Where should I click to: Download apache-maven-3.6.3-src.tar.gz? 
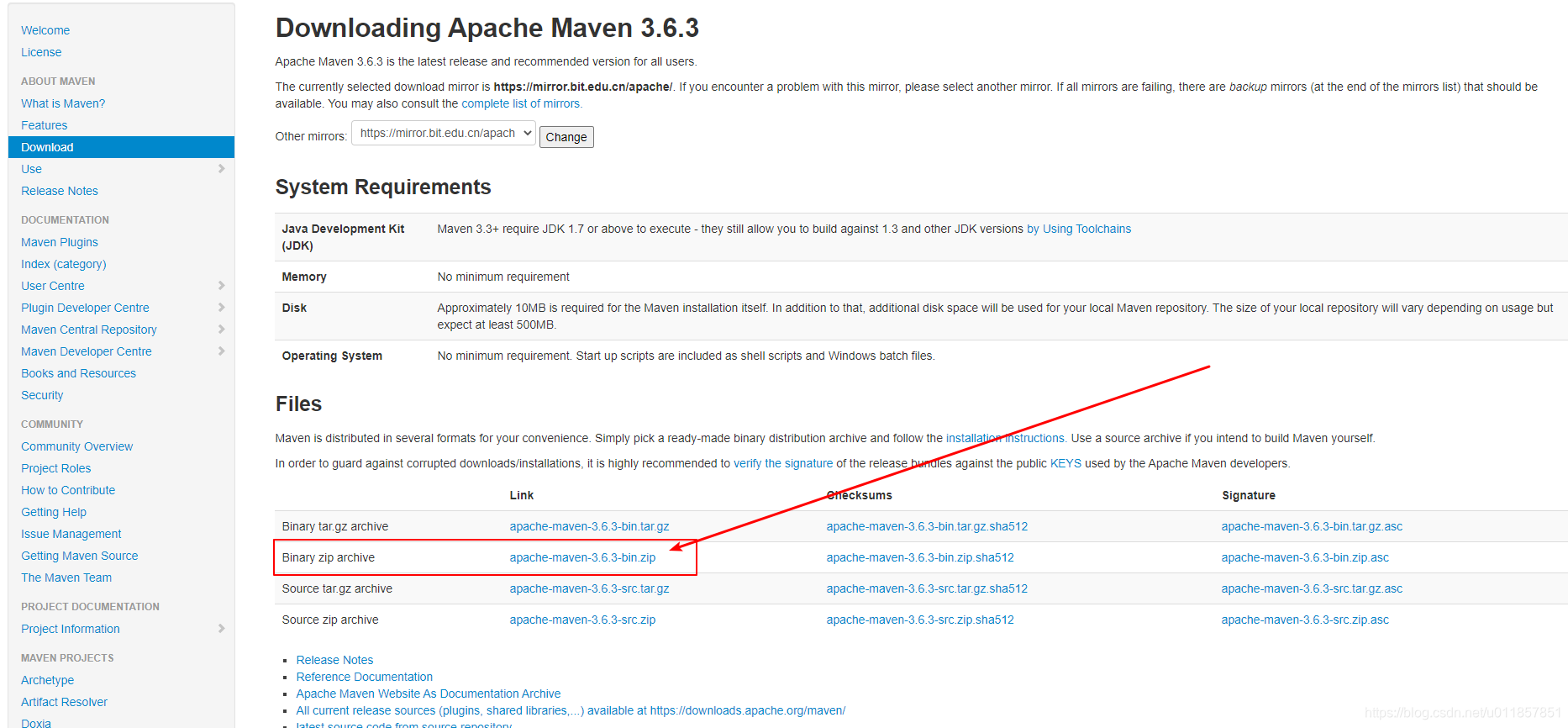pos(590,588)
